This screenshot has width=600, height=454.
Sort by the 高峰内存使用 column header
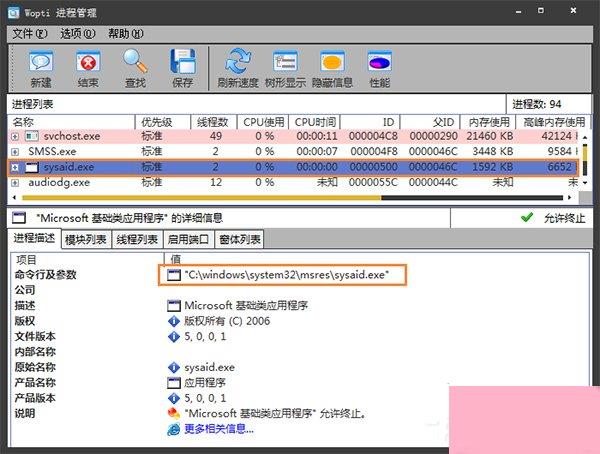pos(553,122)
